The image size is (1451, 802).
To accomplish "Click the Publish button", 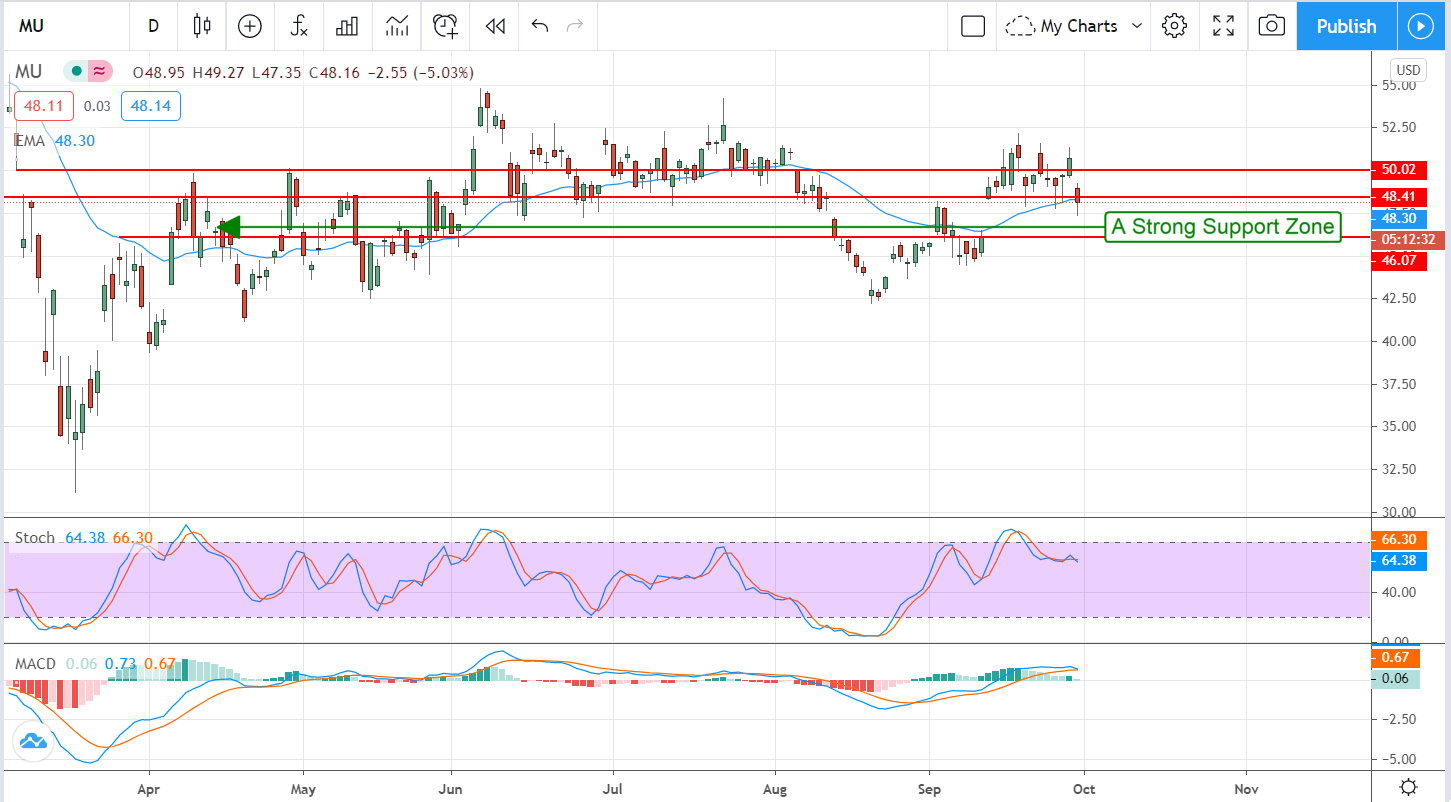I will 1345,26.
